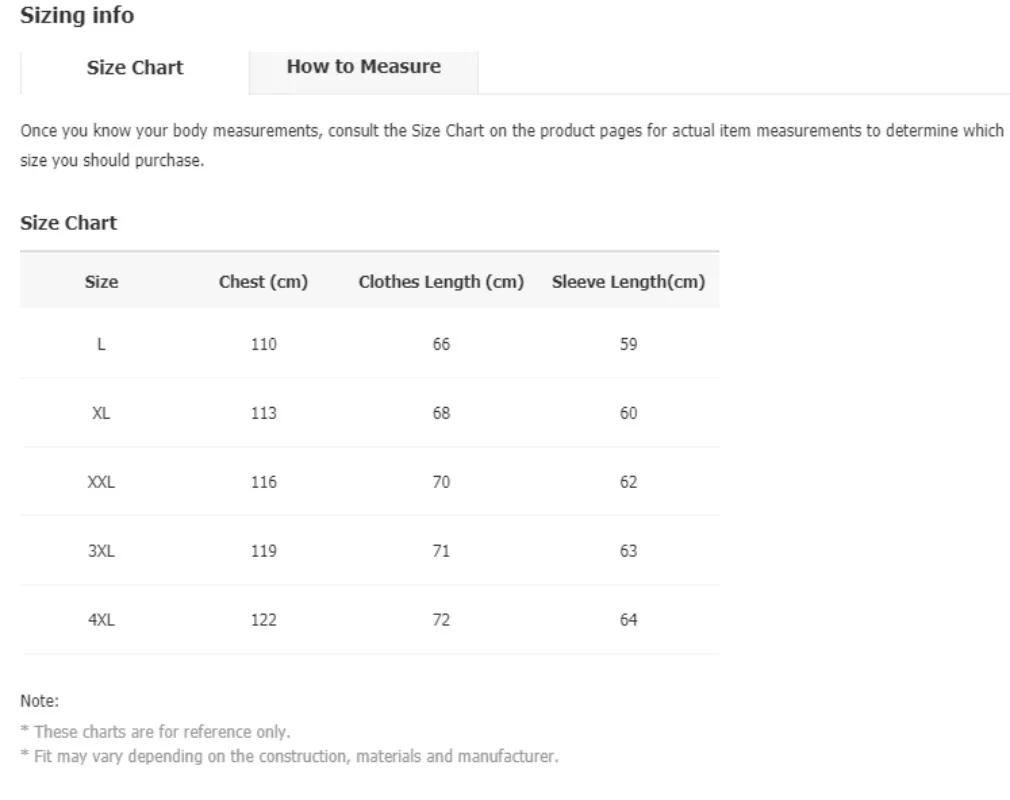Select the Sleeve Length(cm) column header
The width and height of the screenshot is (1010, 800).
627,281
